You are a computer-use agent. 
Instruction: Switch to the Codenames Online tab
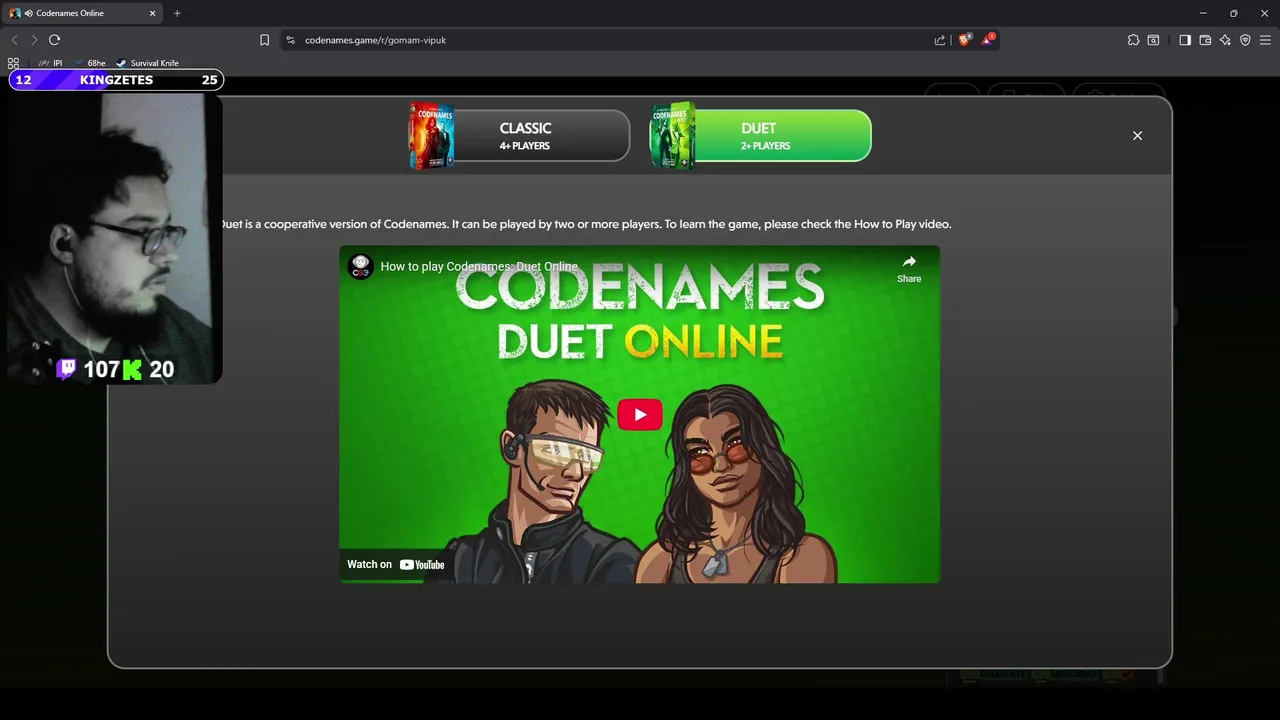84,13
